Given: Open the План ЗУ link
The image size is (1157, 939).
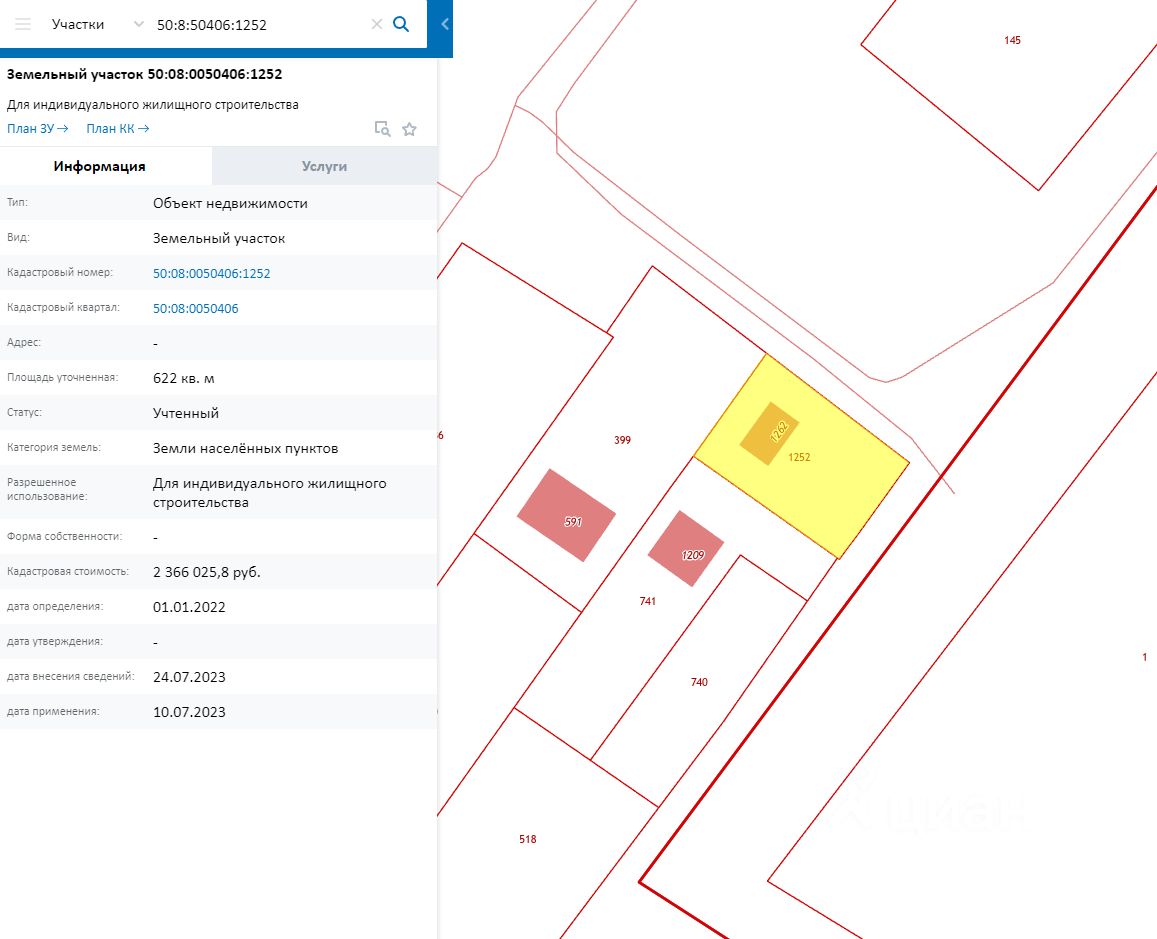Looking at the screenshot, I should 38,128.
